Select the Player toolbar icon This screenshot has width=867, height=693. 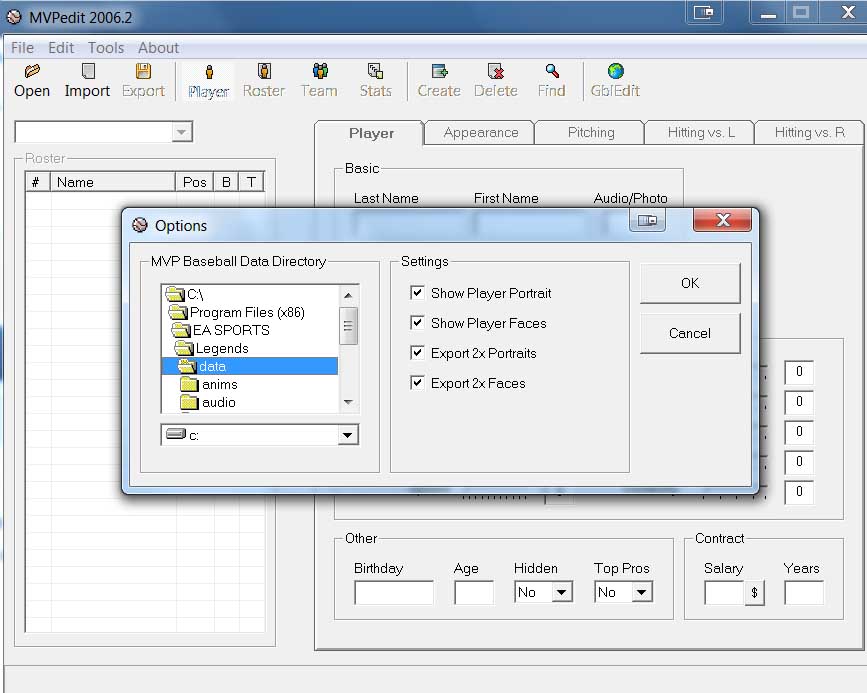208,72
